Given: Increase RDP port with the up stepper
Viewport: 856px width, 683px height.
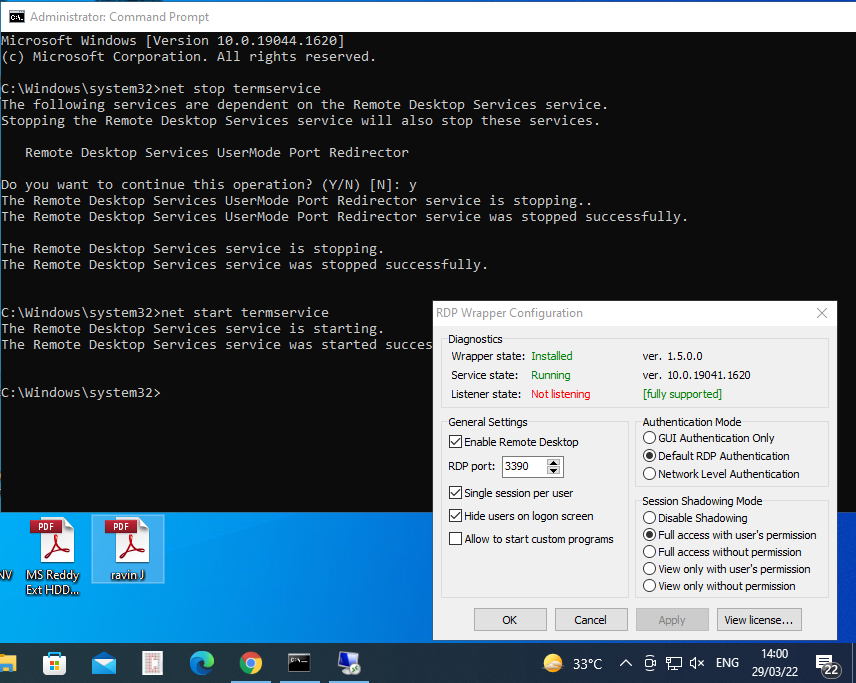Looking at the screenshot, I should tap(554, 462).
